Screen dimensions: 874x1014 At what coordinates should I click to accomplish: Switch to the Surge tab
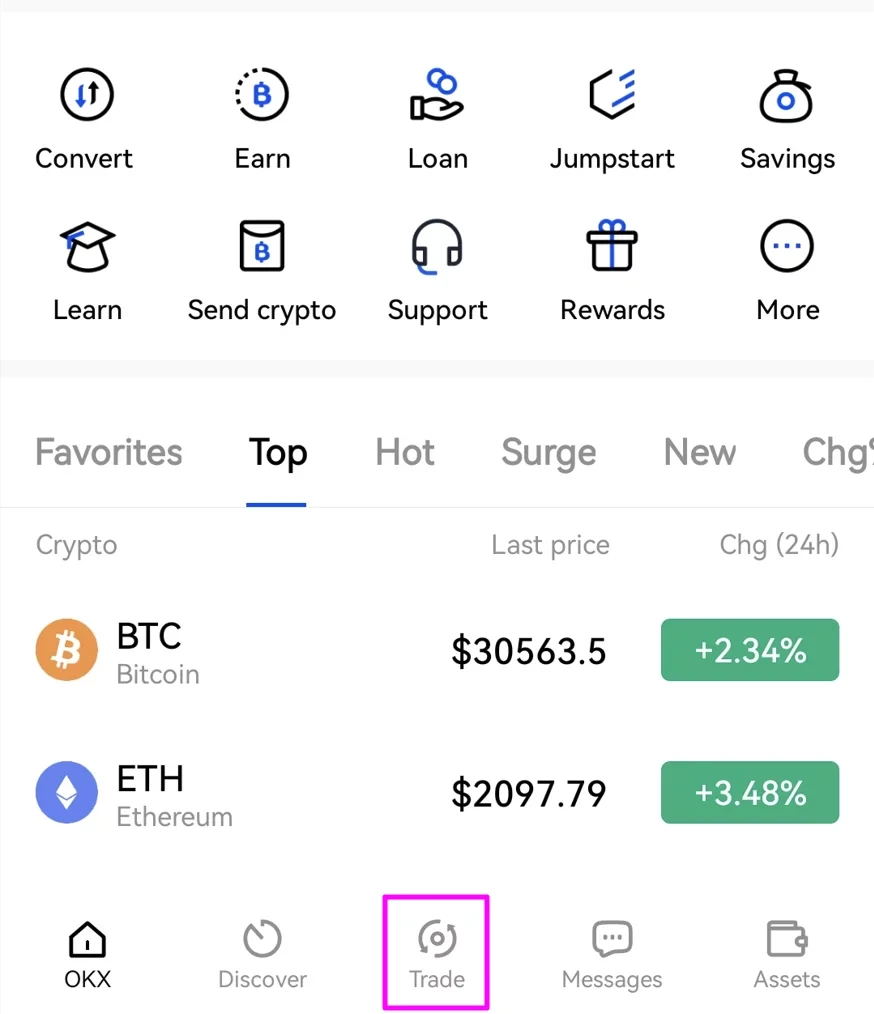(x=549, y=451)
